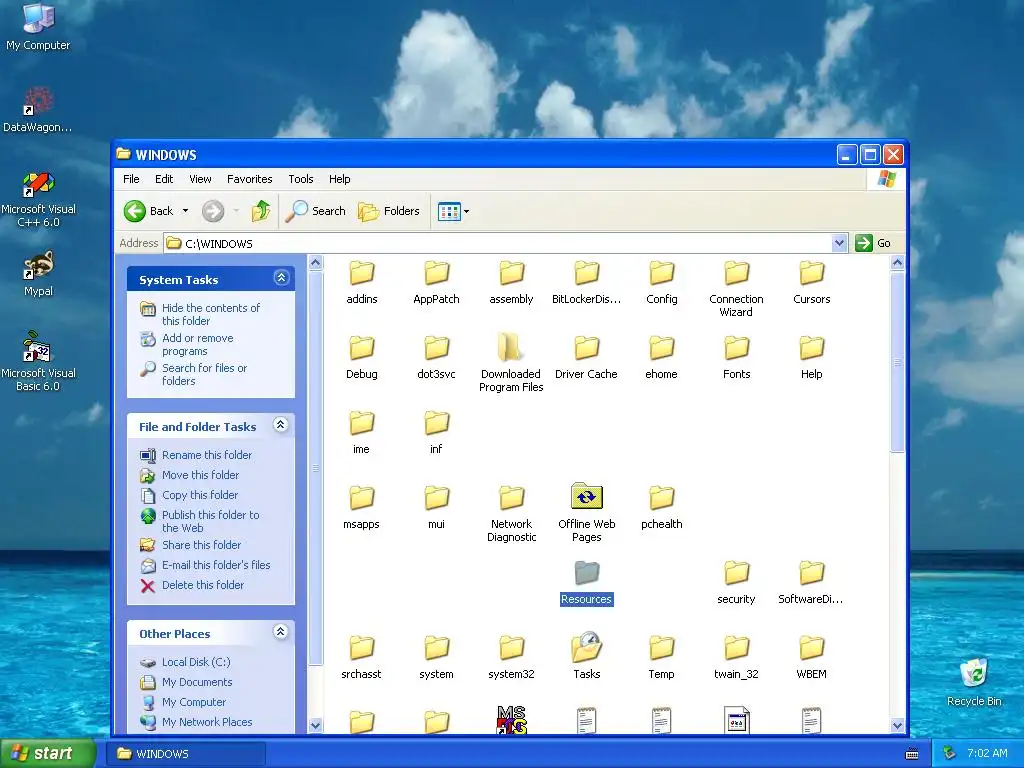Open the Tools menu
Image resolution: width=1024 pixels, height=768 pixels.
point(301,179)
